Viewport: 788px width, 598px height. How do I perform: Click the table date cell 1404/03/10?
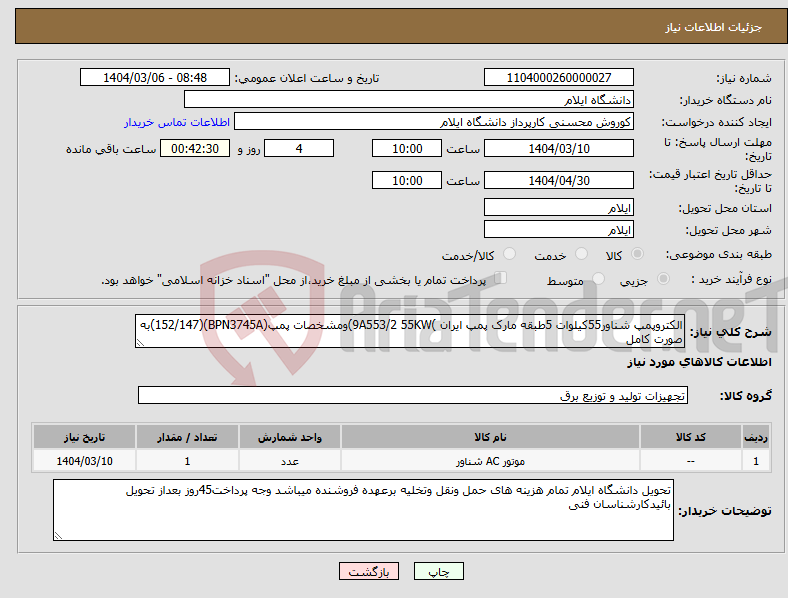tap(84, 461)
